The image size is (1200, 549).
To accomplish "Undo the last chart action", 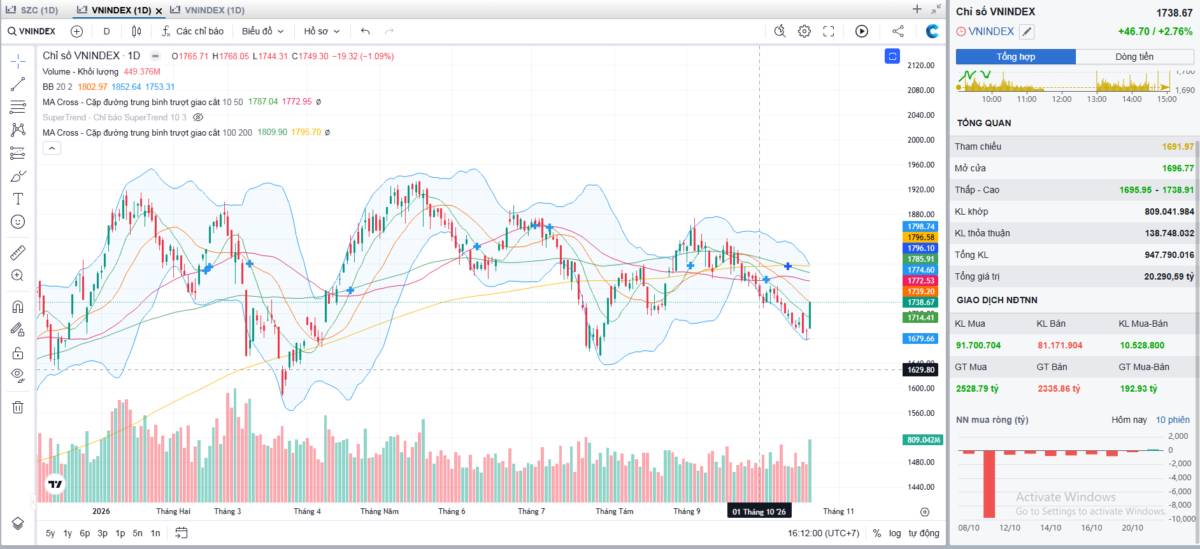I will pos(365,31).
